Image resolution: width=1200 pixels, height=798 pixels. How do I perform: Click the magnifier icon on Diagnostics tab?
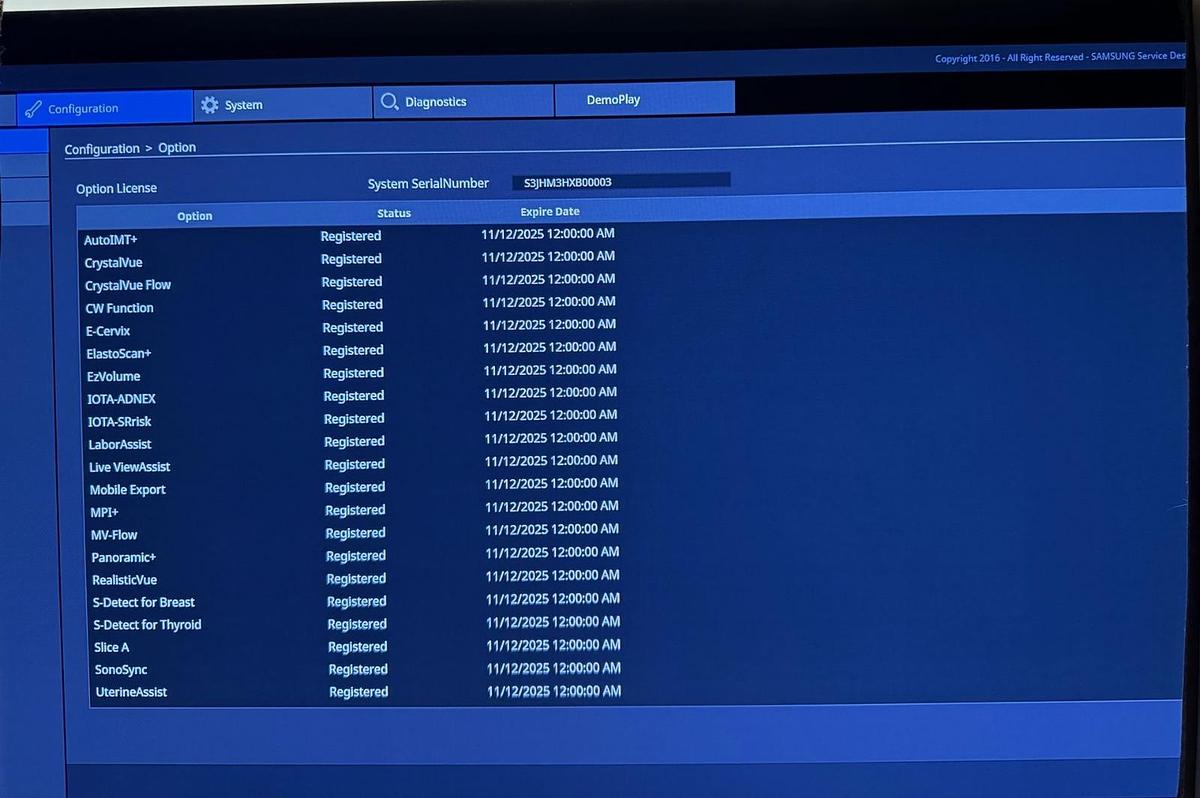(389, 102)
